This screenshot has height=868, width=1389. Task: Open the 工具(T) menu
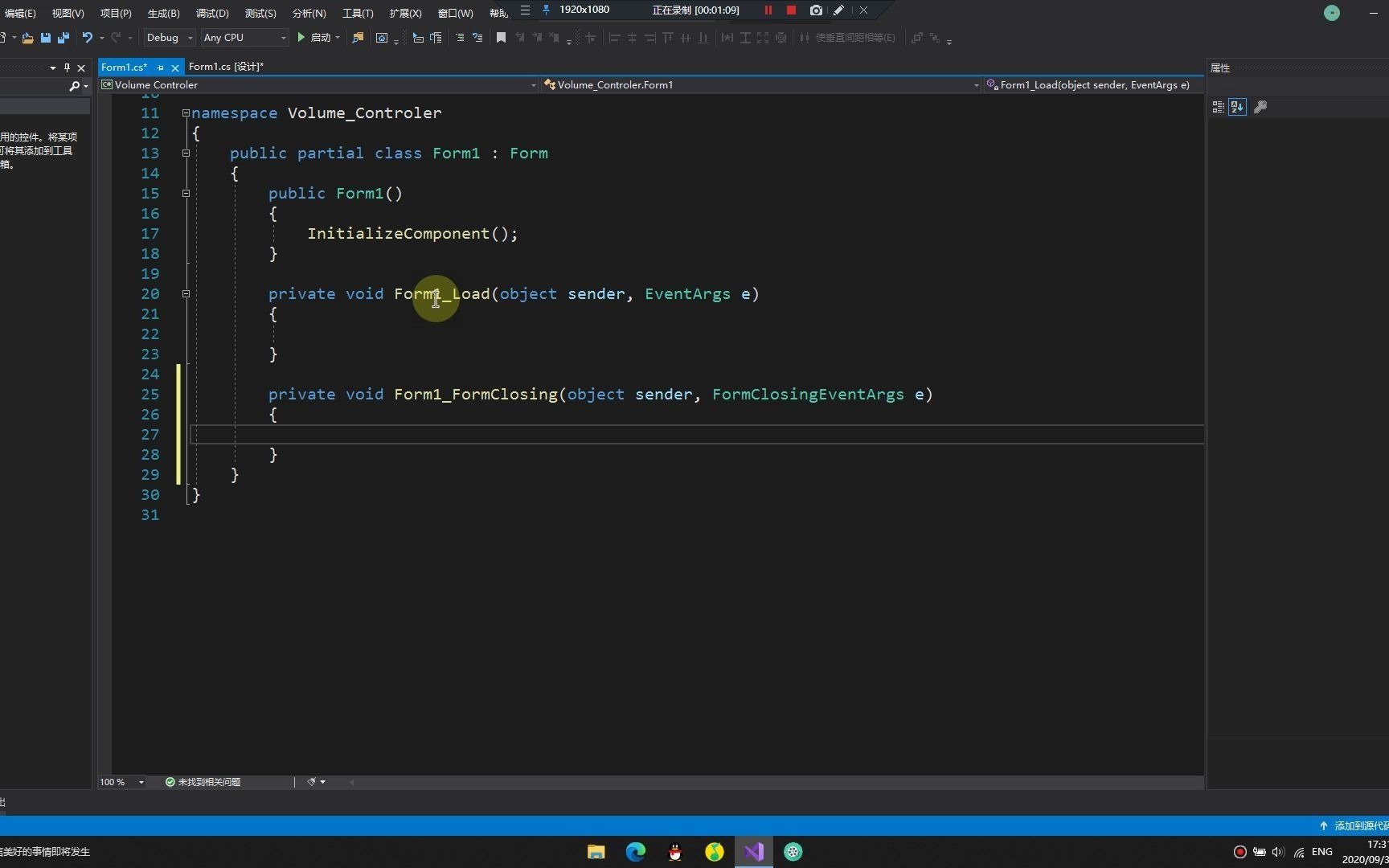click(358, 13)
